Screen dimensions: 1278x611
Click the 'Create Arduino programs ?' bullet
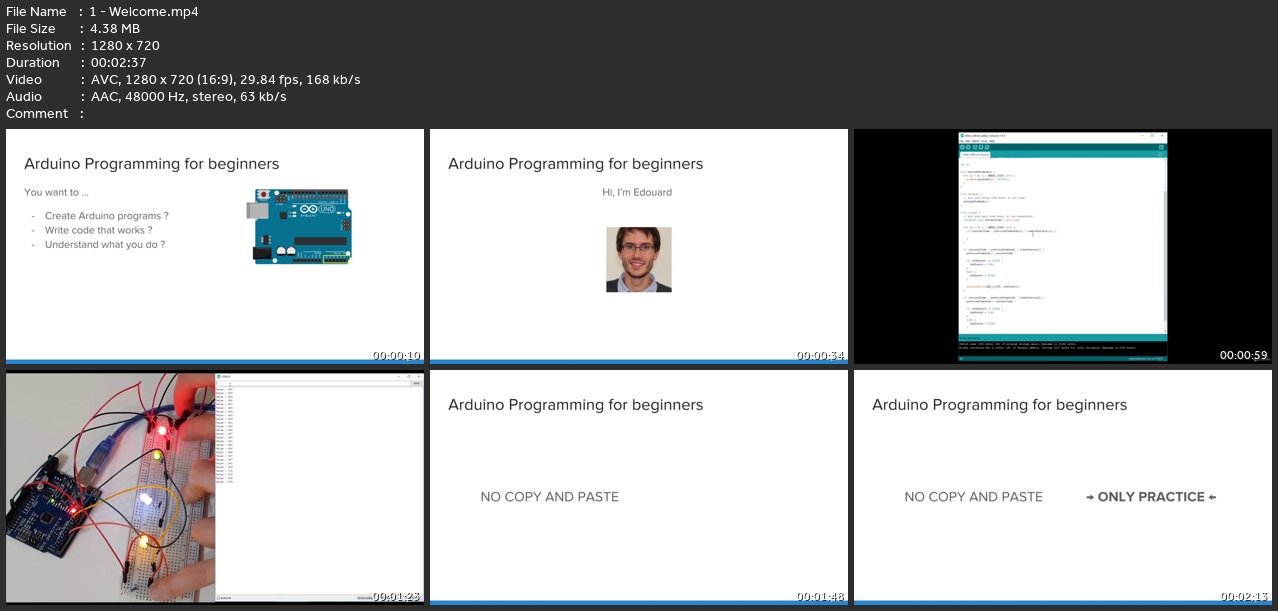pyautogui.click(x=106, y=216)
